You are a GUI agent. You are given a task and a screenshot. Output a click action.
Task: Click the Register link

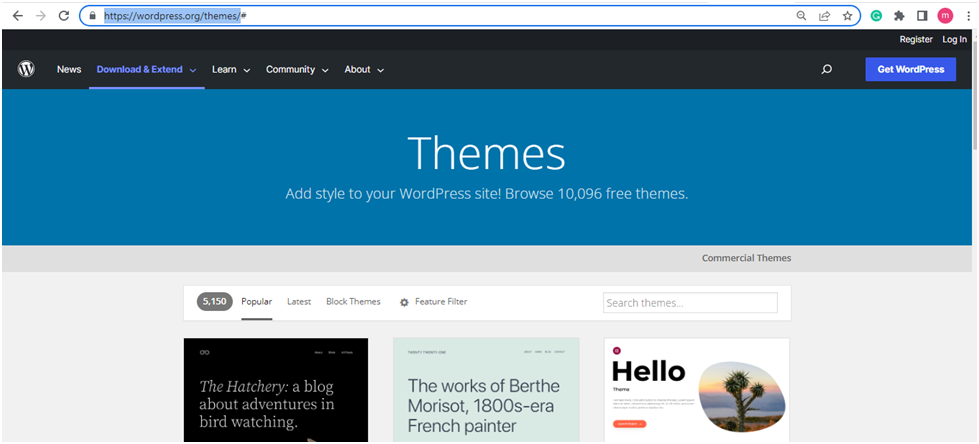(916, 39)
